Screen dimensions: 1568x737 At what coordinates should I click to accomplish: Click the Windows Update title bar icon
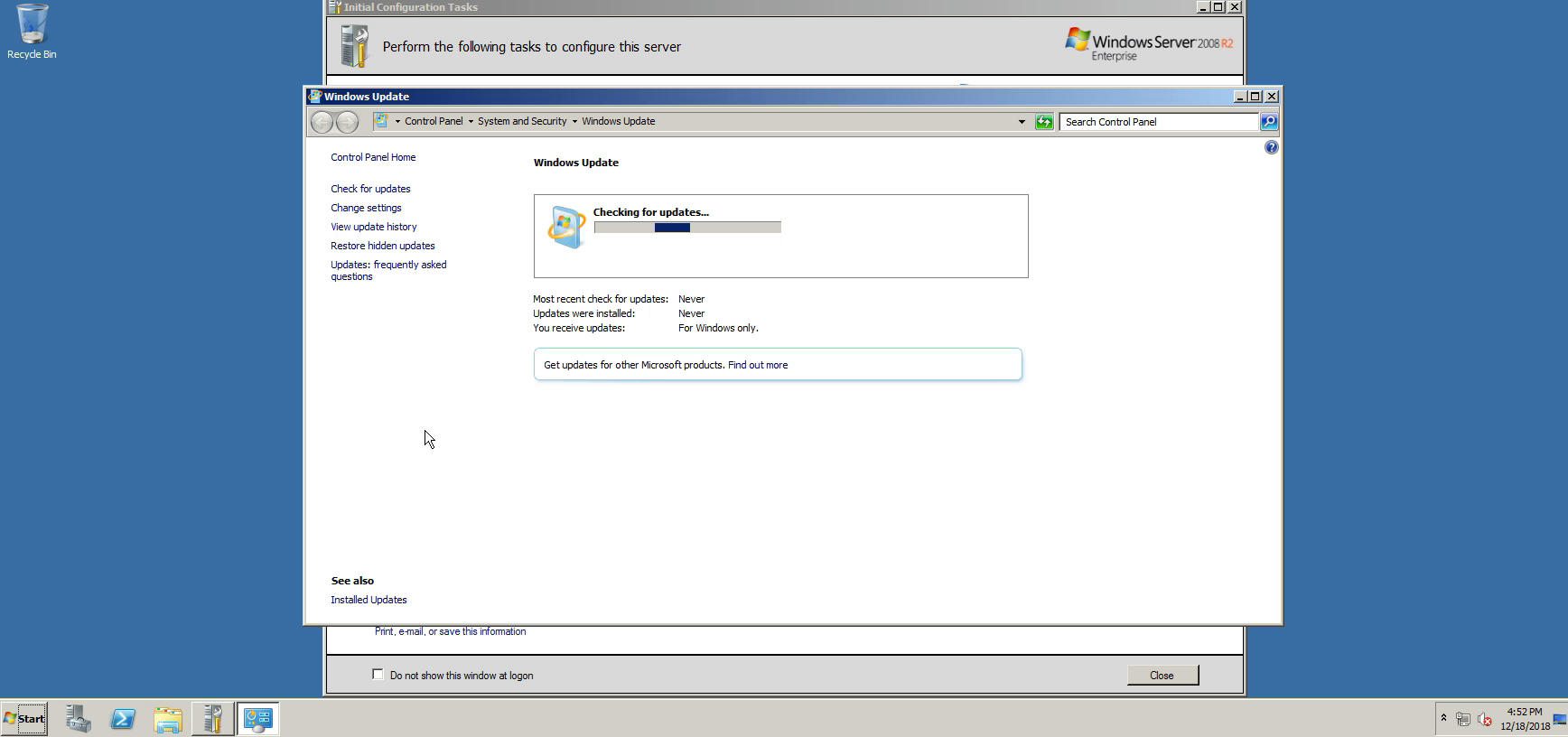314,97
